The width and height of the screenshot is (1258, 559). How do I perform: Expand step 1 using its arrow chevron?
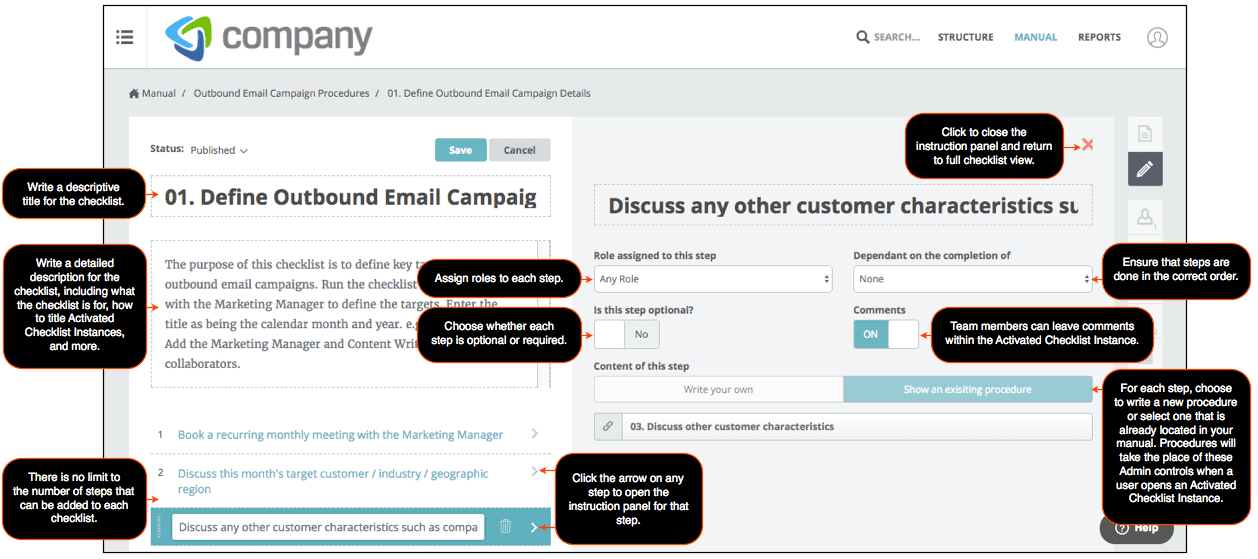coord(535,434)
